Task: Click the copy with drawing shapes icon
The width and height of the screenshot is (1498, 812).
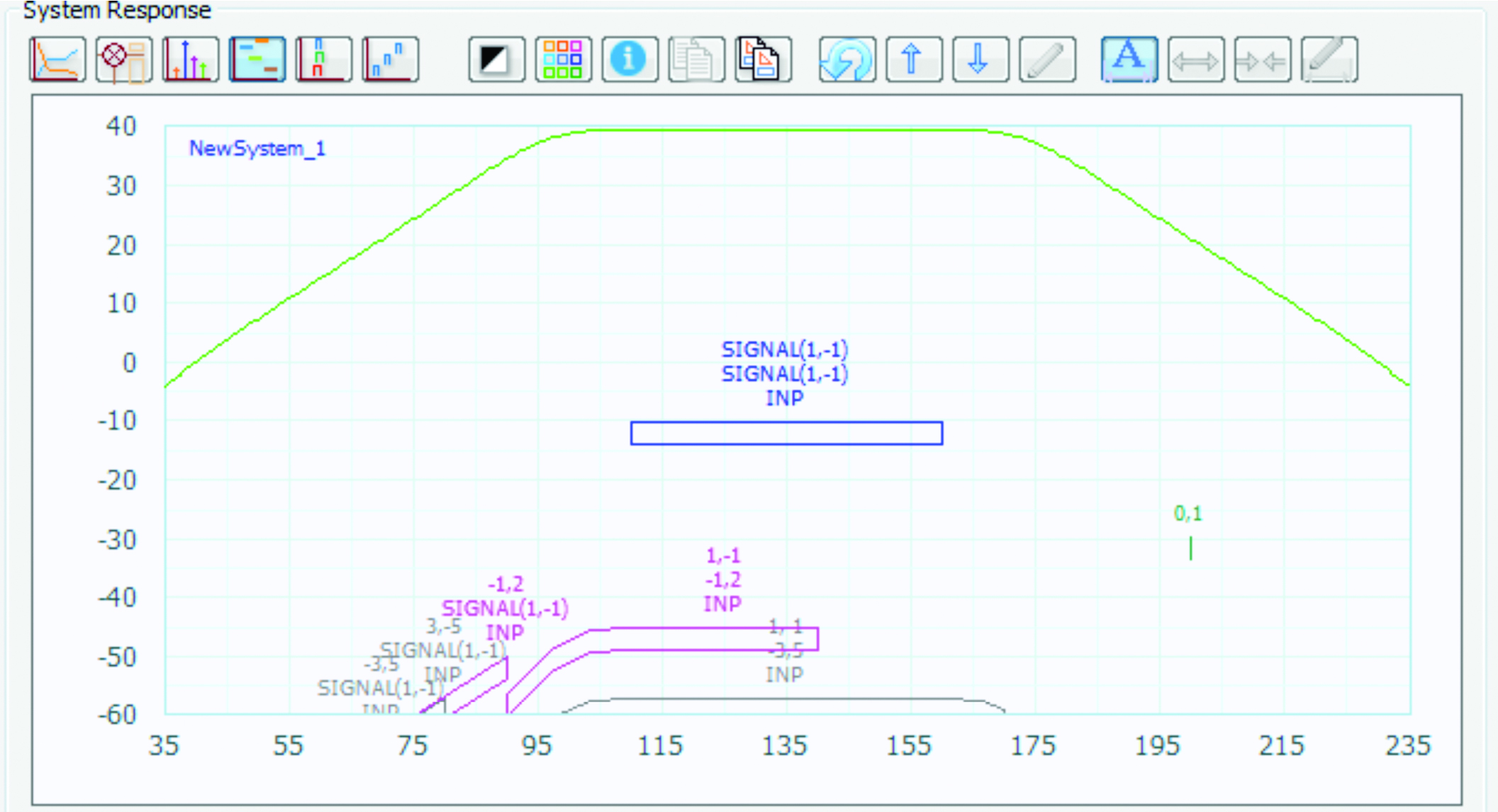Action: click(x=763, y=60)
